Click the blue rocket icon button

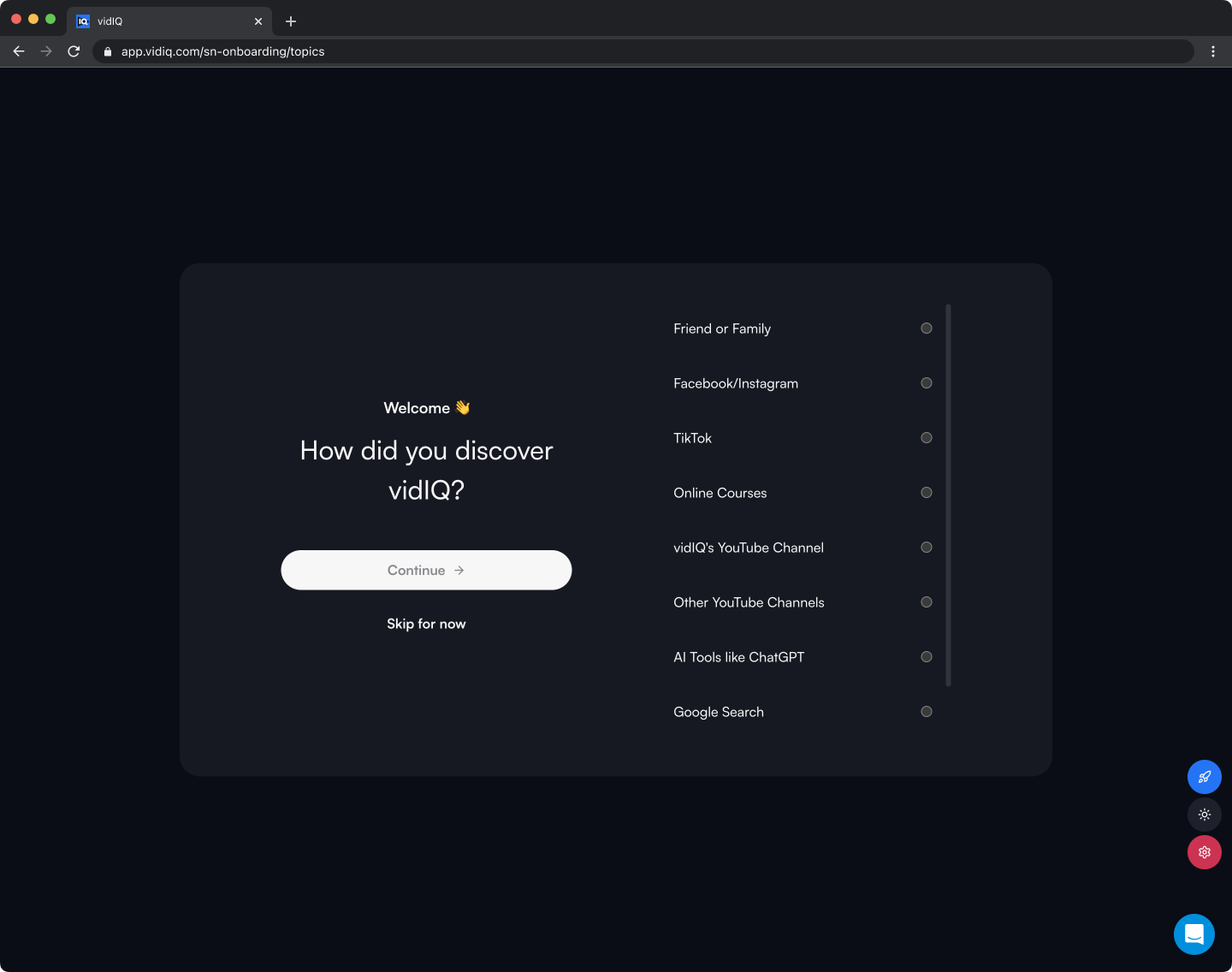(x=1204, y=777)
